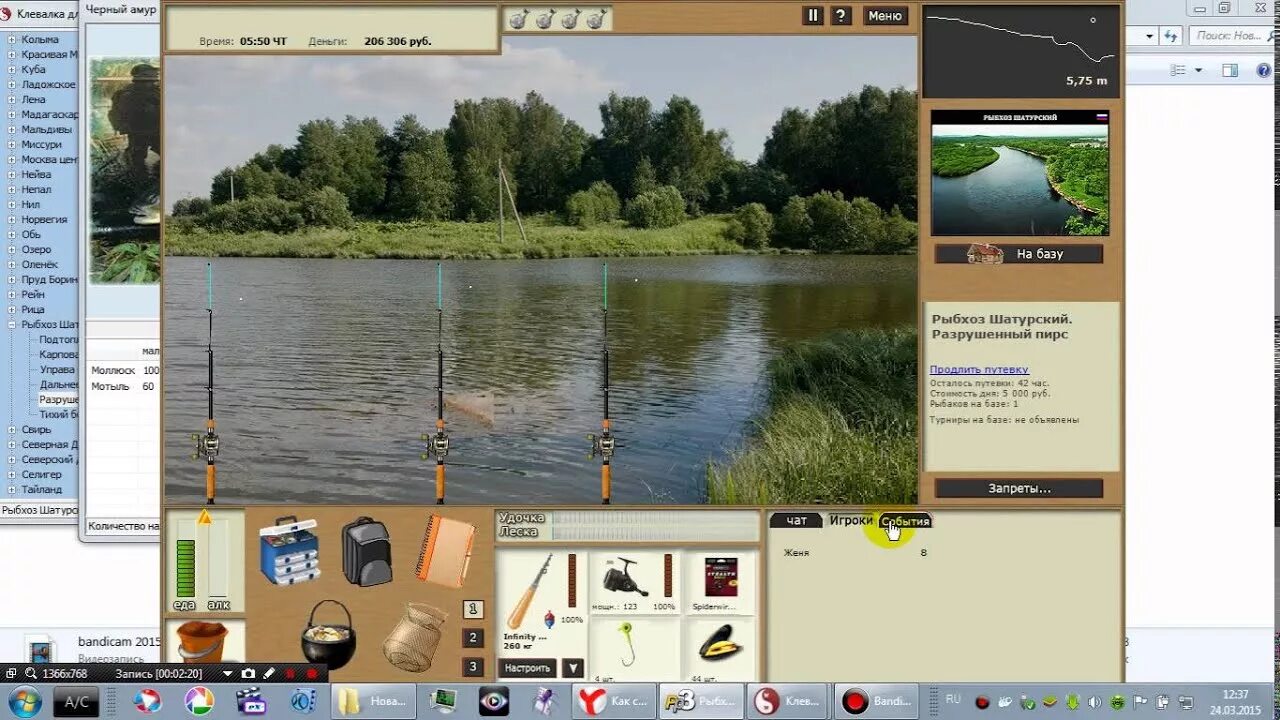Expand the Колыма tree node
This screenshot has height=720, width=1280.
point(13,40)
